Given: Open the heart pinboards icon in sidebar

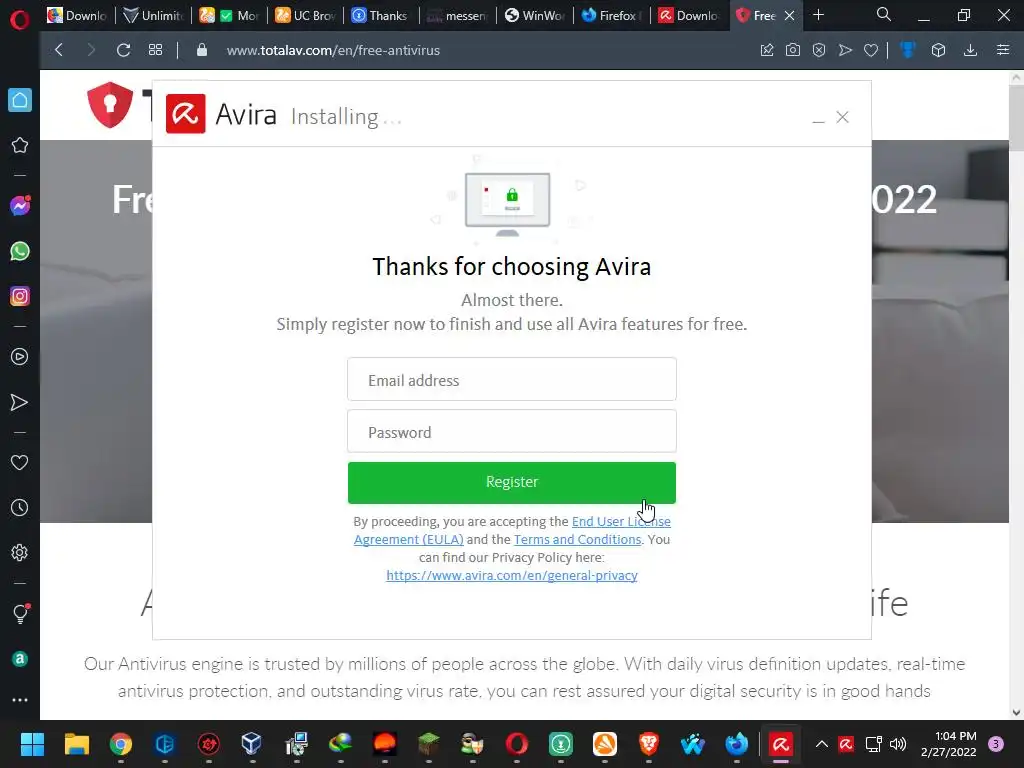Looking at the screenshot, I should (x=20, y=462).
